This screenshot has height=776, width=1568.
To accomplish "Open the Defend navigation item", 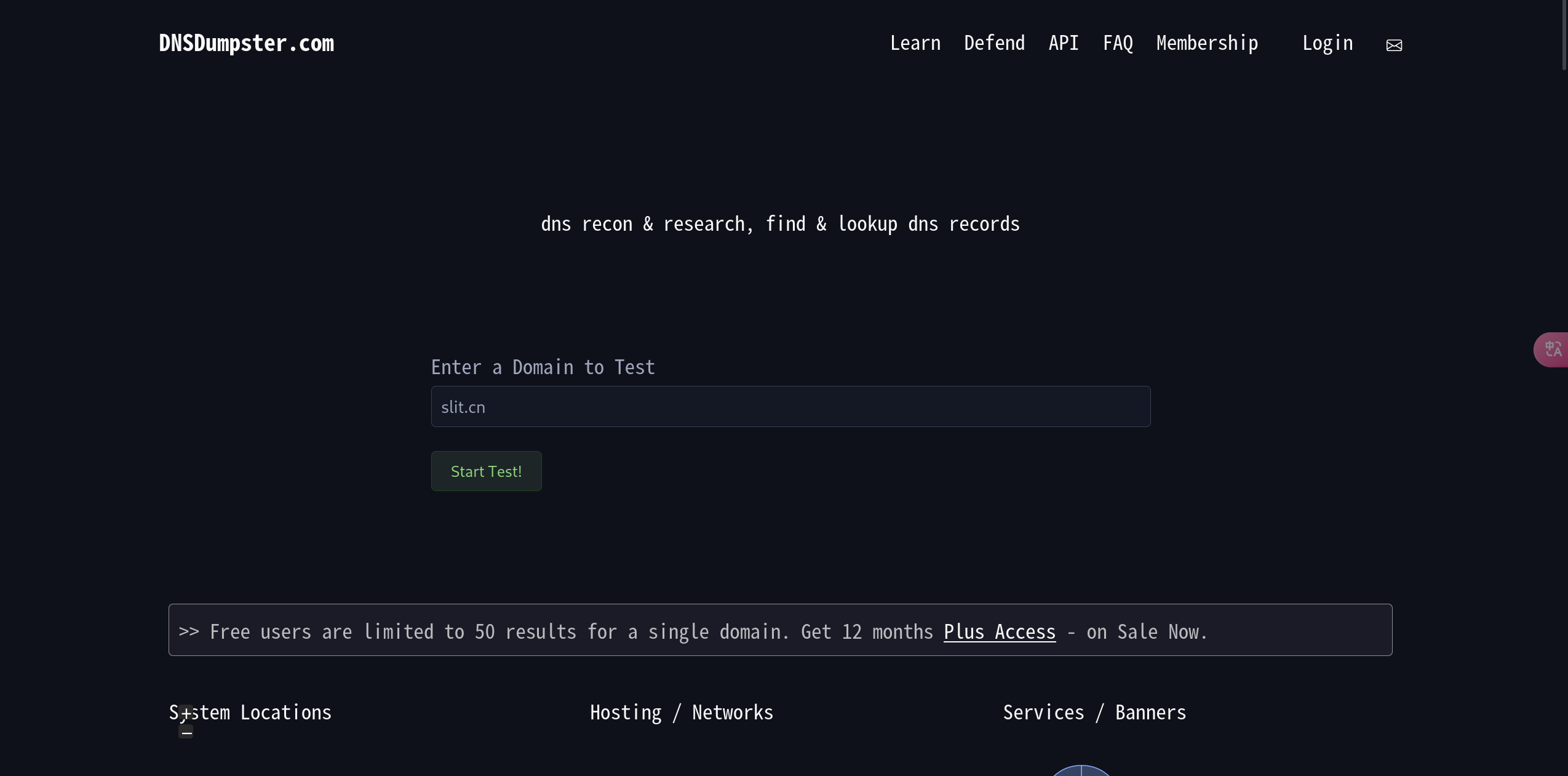I will 994,43.
